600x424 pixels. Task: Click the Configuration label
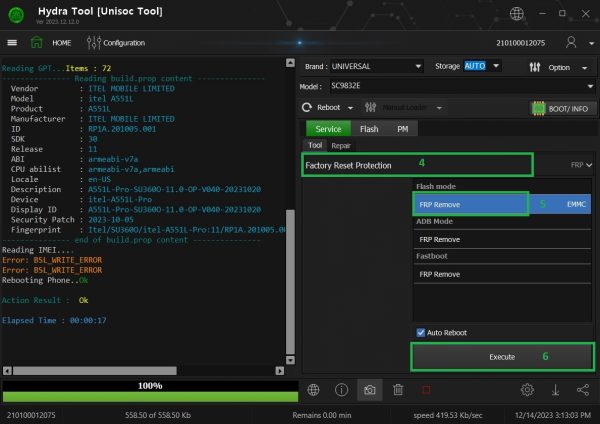pyautogui.click(x=124, y=43)
